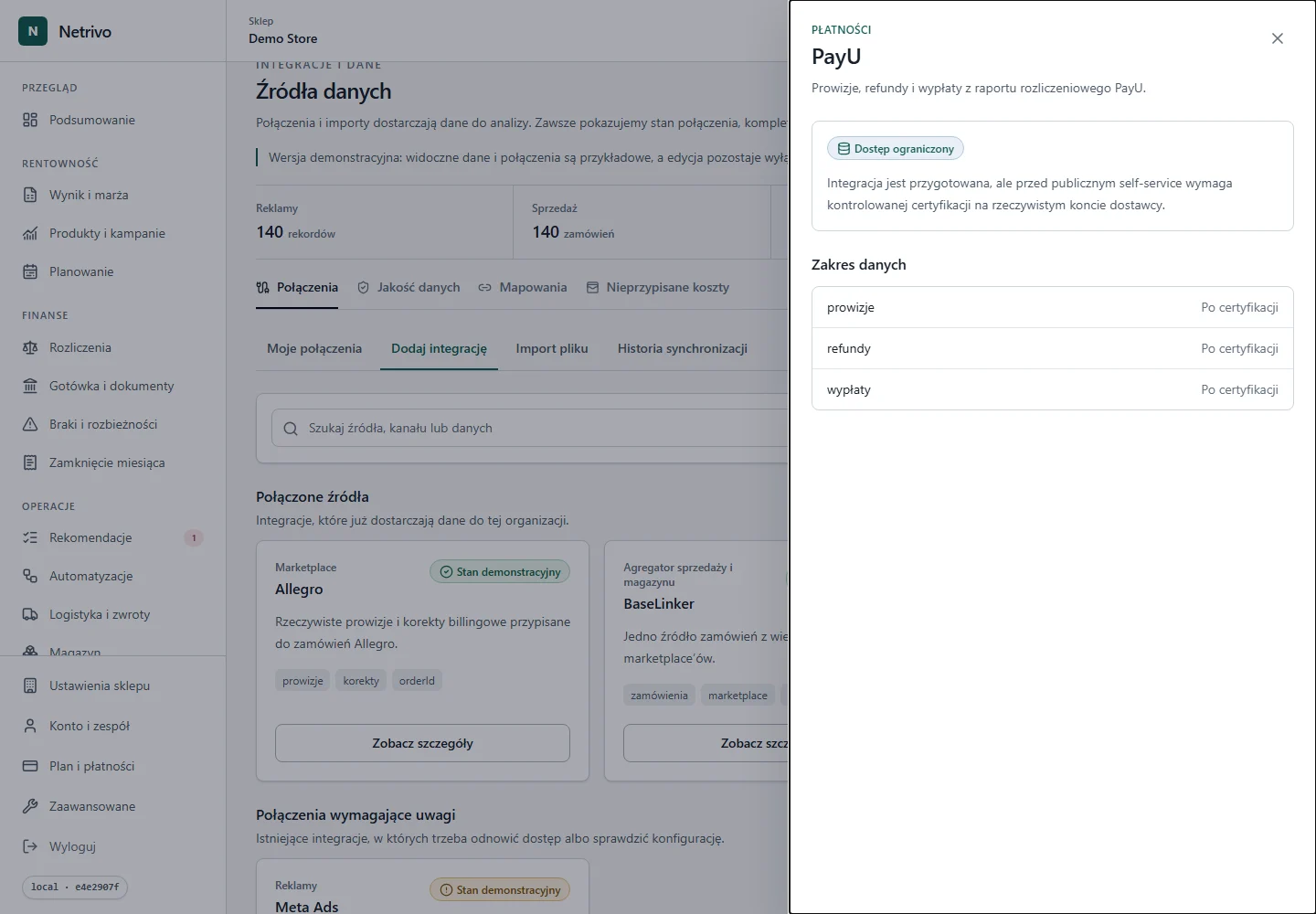Click the PayU panel title

pos(836,57)
